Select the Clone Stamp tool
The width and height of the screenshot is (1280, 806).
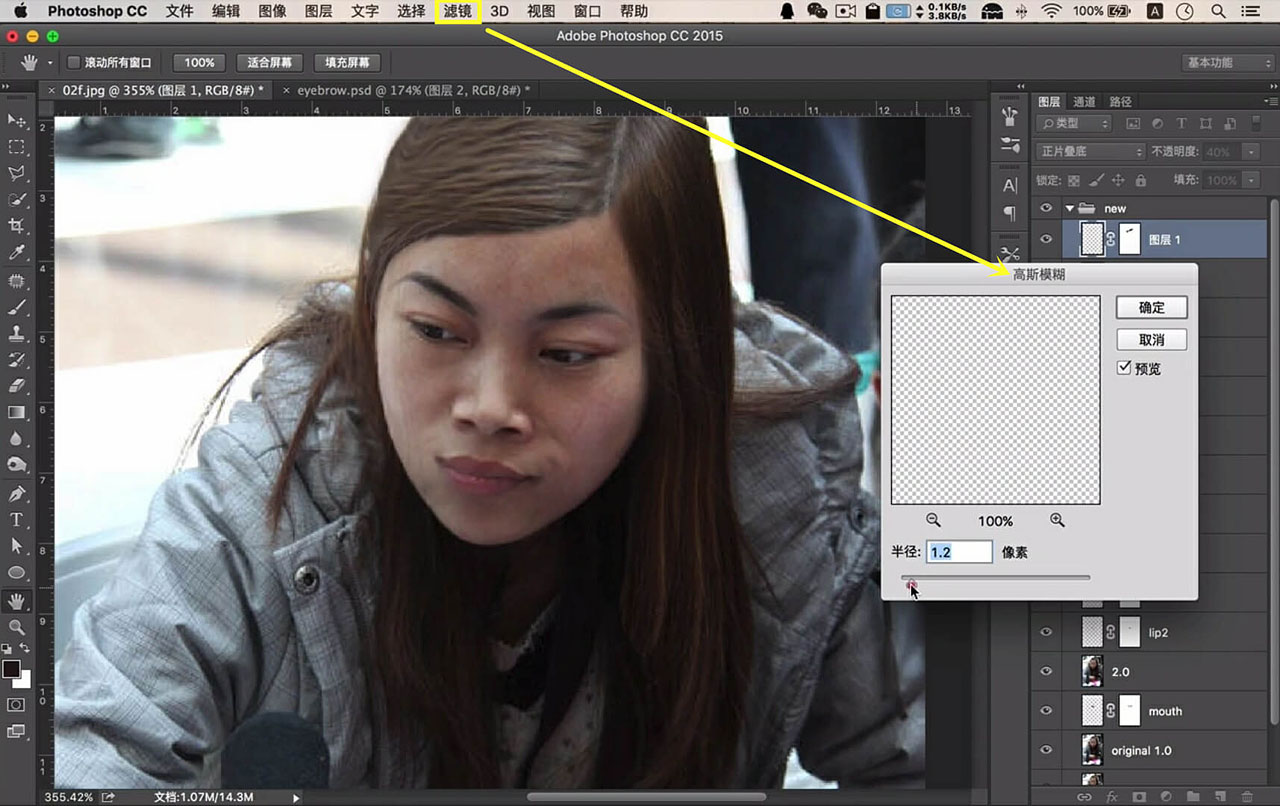(16, 333)
